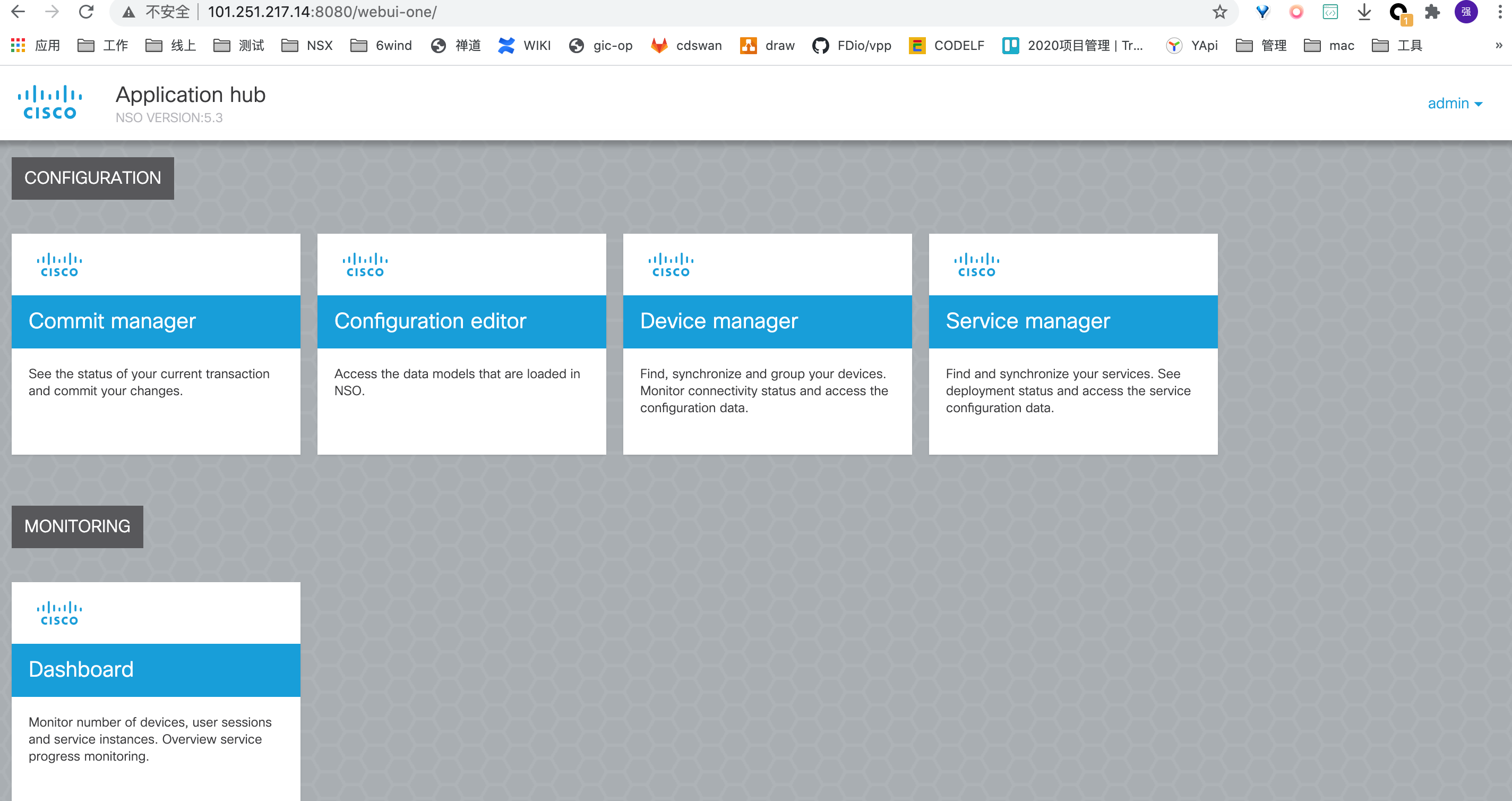Open the 2020项目管理 Trello bookmark
This screenshot has width=1512, height=801.
tap(1072, 45)
